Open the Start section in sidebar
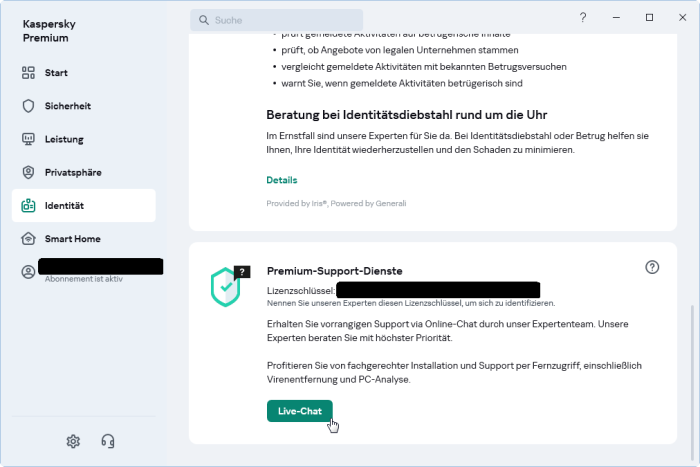The width and height of the screenshot is (700, 467). pos(83,73)
